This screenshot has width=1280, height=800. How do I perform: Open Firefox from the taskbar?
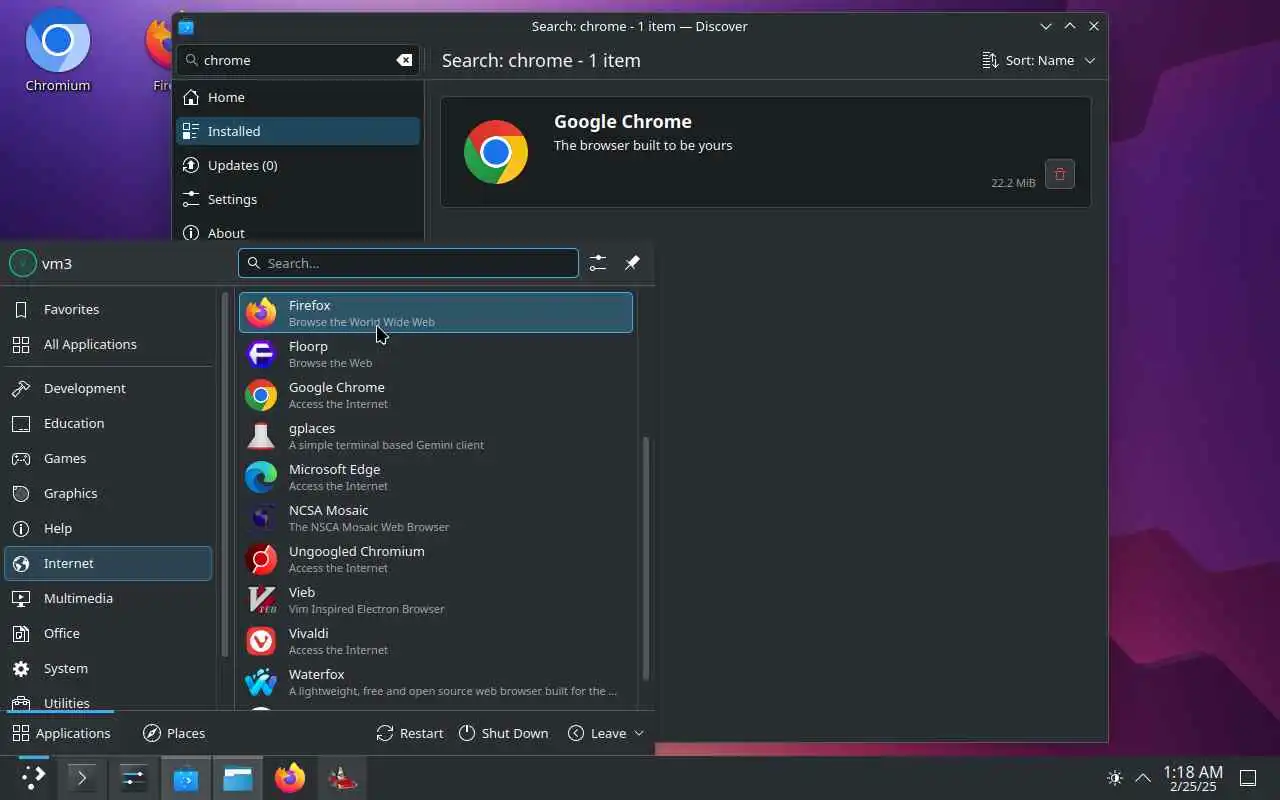tap(289, 777)
